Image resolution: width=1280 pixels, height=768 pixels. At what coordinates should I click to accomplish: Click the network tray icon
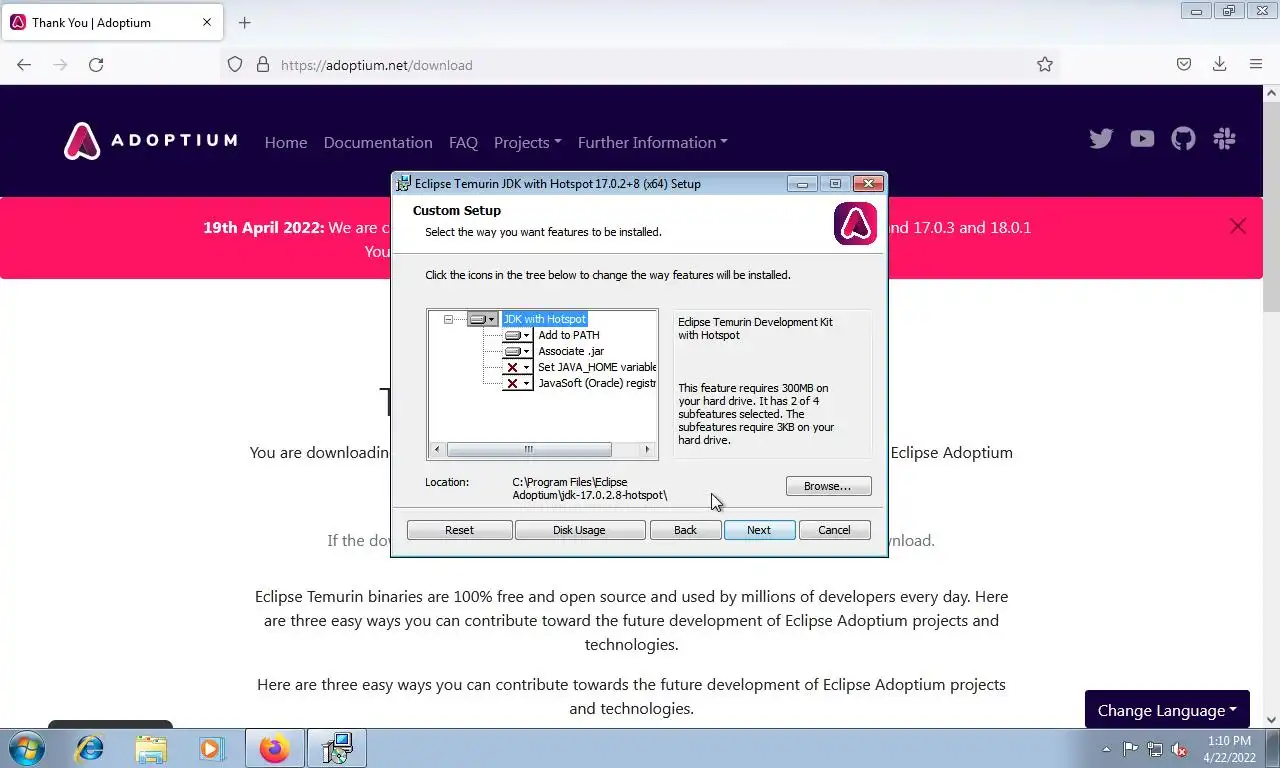click(1155, 749)
